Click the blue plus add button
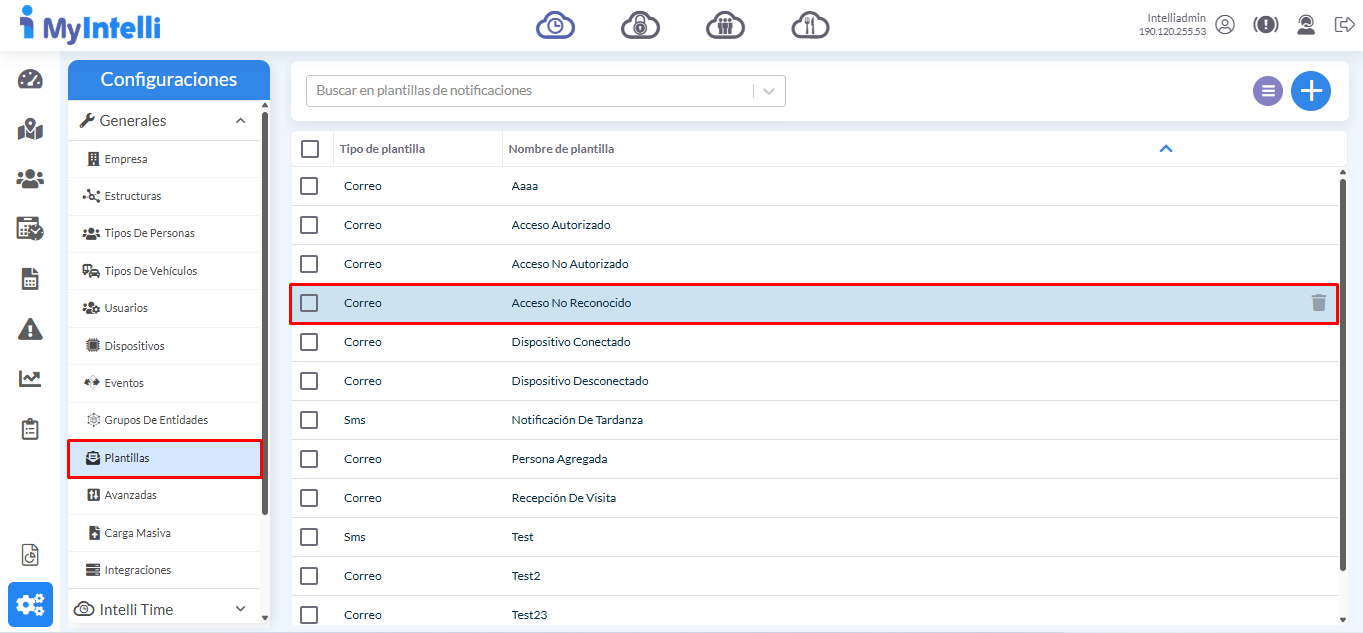 tap(1310, 91)
